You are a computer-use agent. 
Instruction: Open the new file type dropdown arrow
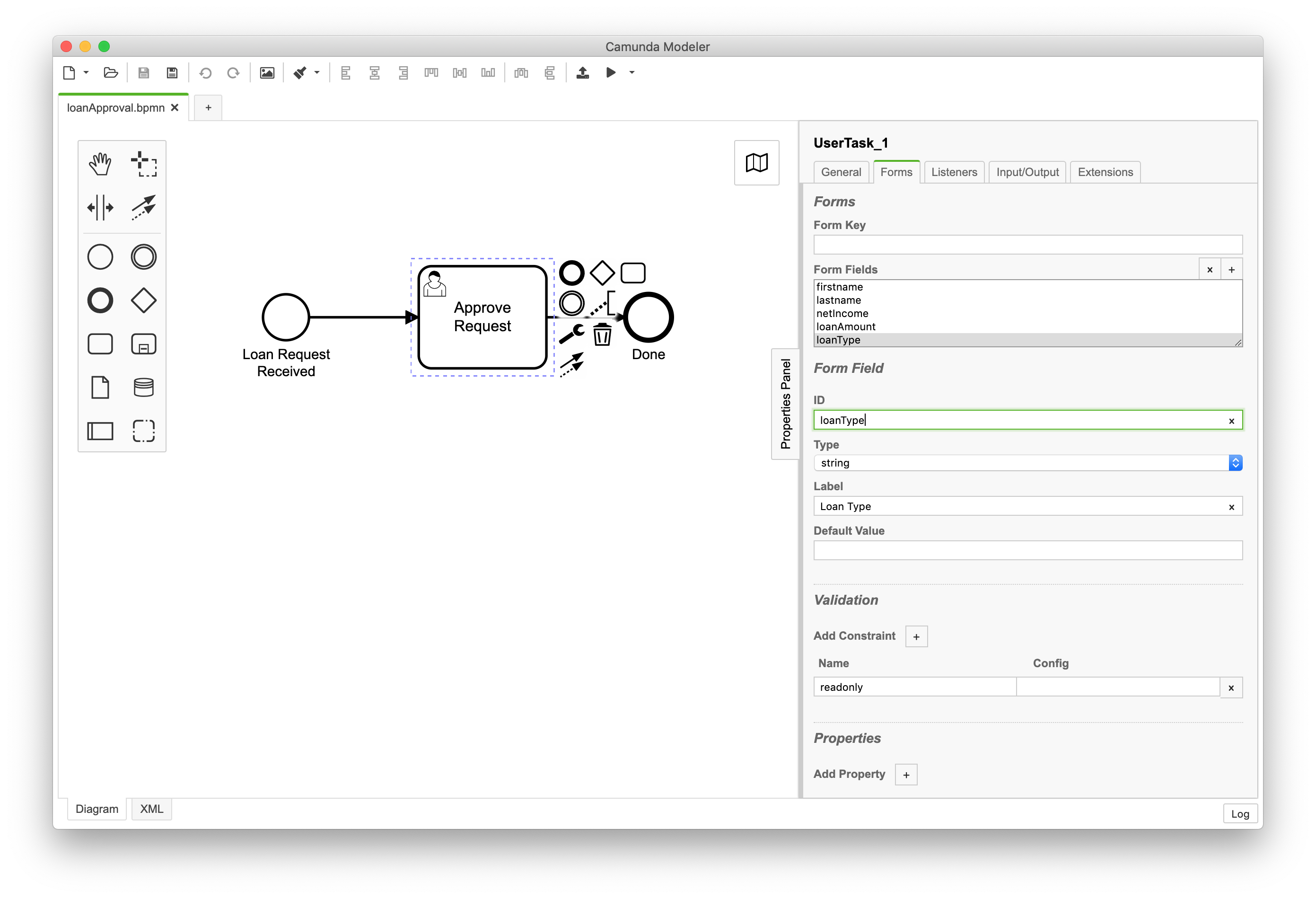(86, 72)
